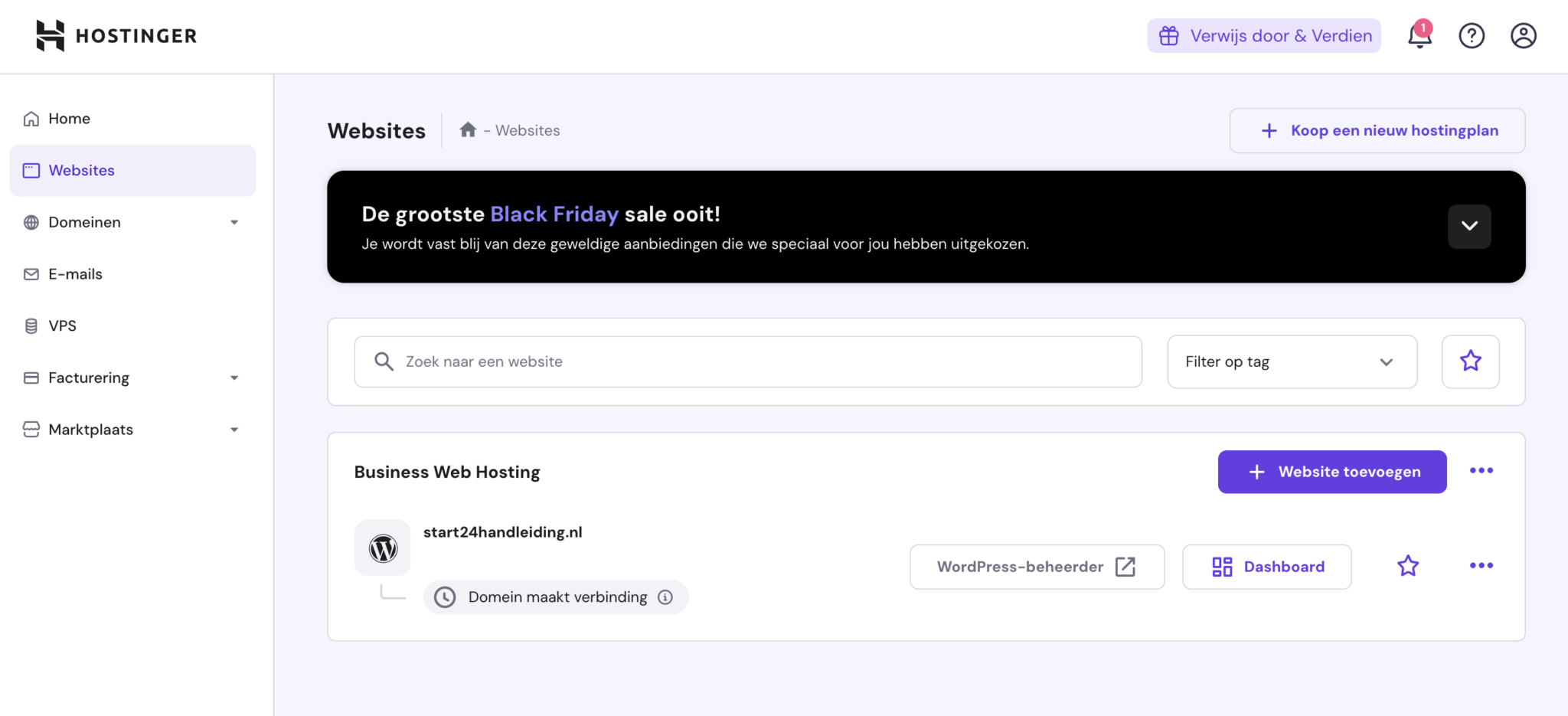The height and width of the screenshot is (716, 1568).
Task: Open the WordPress site icon for start24handleiding.nl
Action: [x=382, y=548]
